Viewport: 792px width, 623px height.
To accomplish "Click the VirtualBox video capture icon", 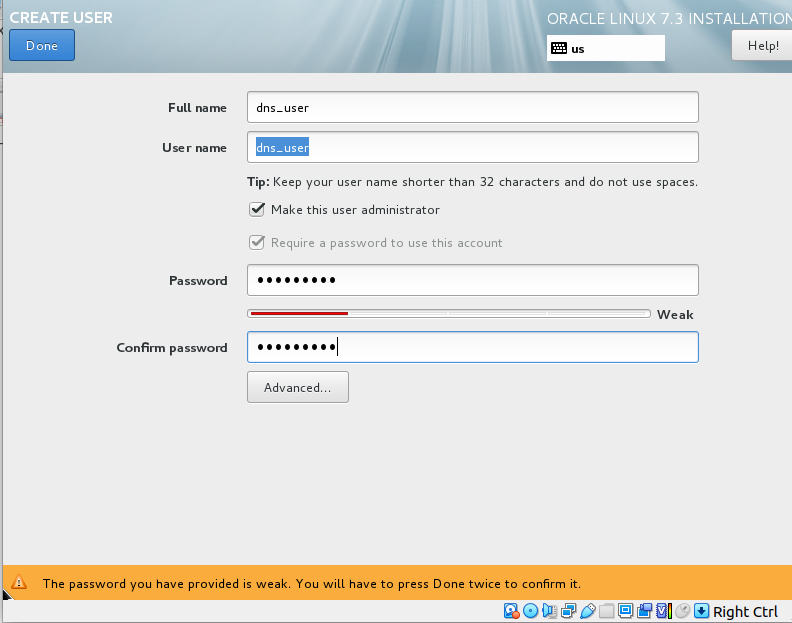I will (x=645, y=611).
